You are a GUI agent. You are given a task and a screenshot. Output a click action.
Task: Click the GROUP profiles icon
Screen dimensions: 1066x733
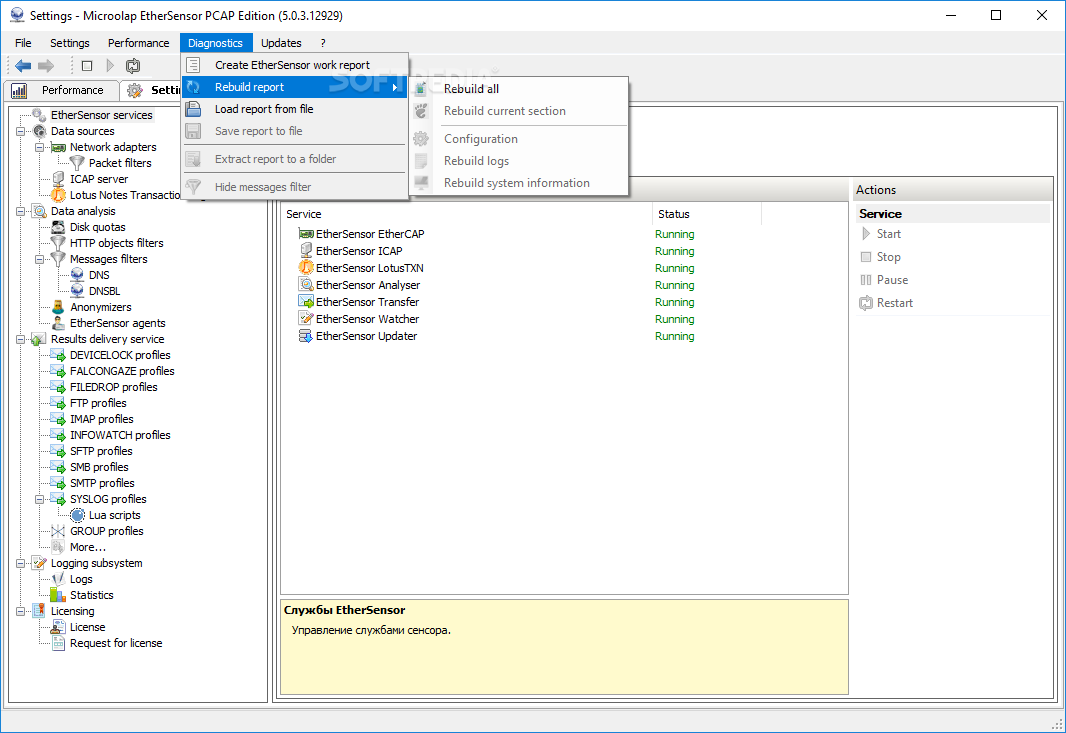tap(58, 531)
